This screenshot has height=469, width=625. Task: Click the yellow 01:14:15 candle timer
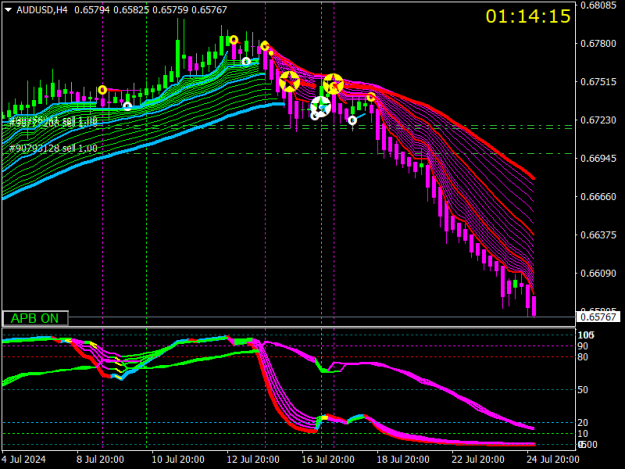pyautogui.click(x=528, y=16)
